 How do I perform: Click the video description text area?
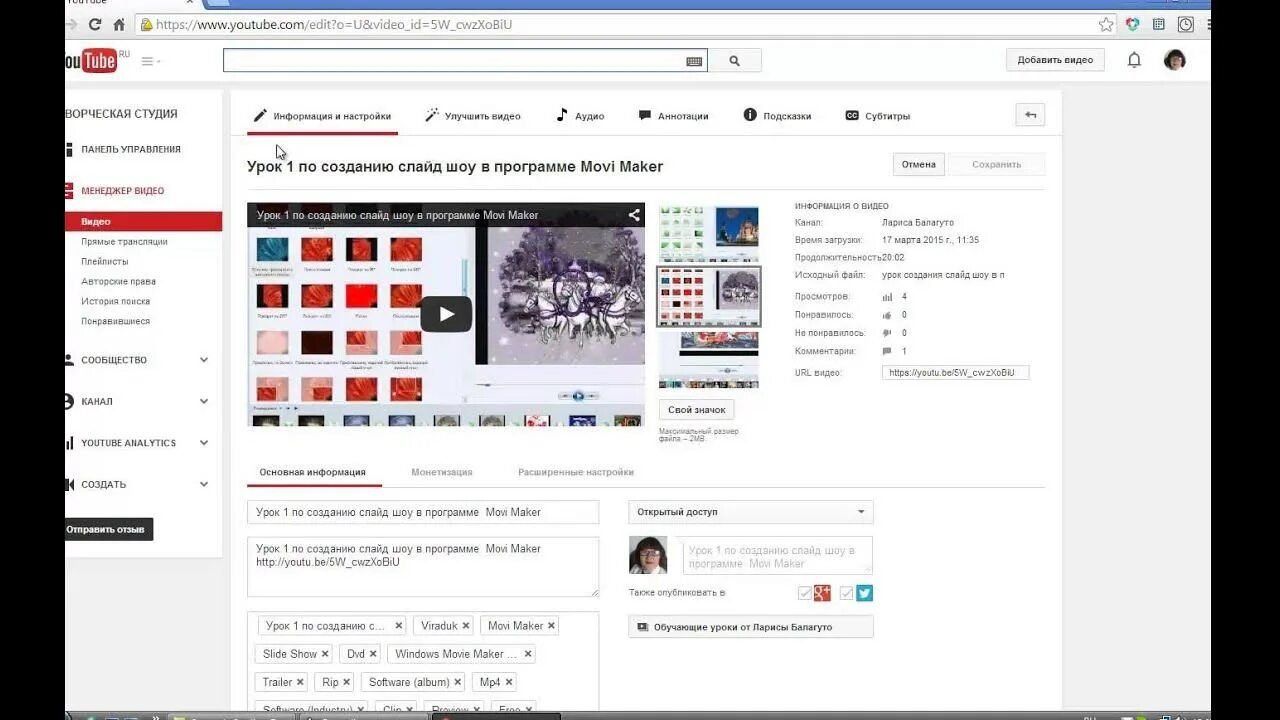423,567
